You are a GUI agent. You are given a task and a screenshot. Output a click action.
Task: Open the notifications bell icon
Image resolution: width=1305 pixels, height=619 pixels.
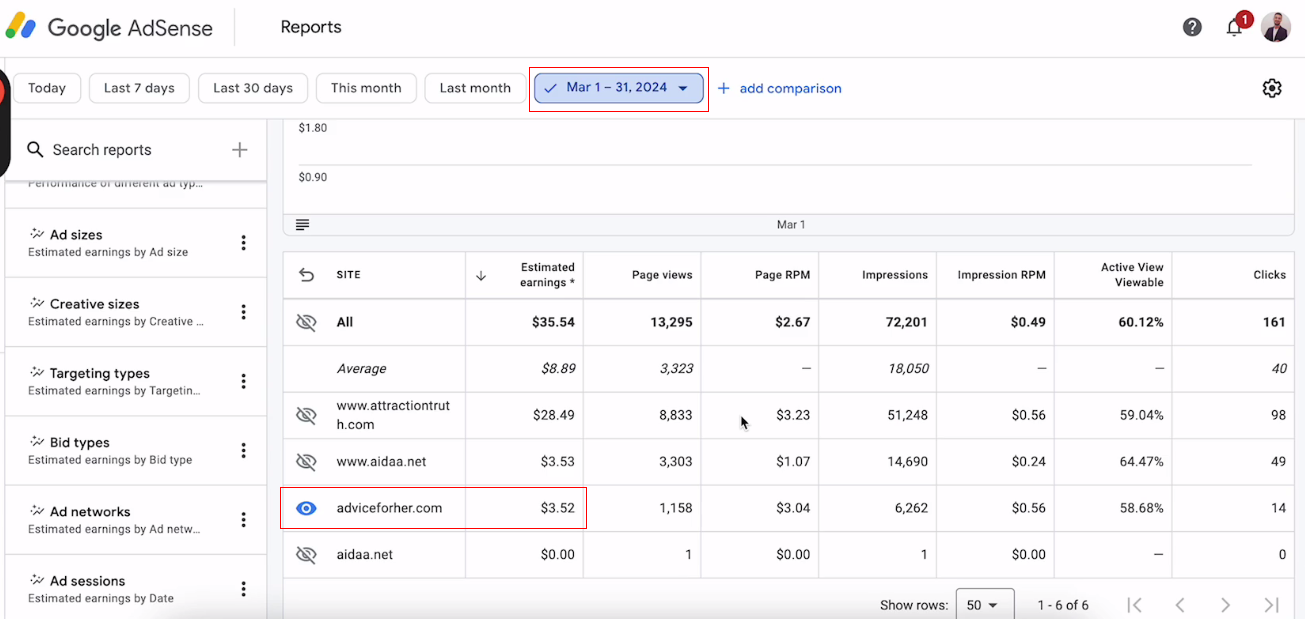[x=1235, y=27]
